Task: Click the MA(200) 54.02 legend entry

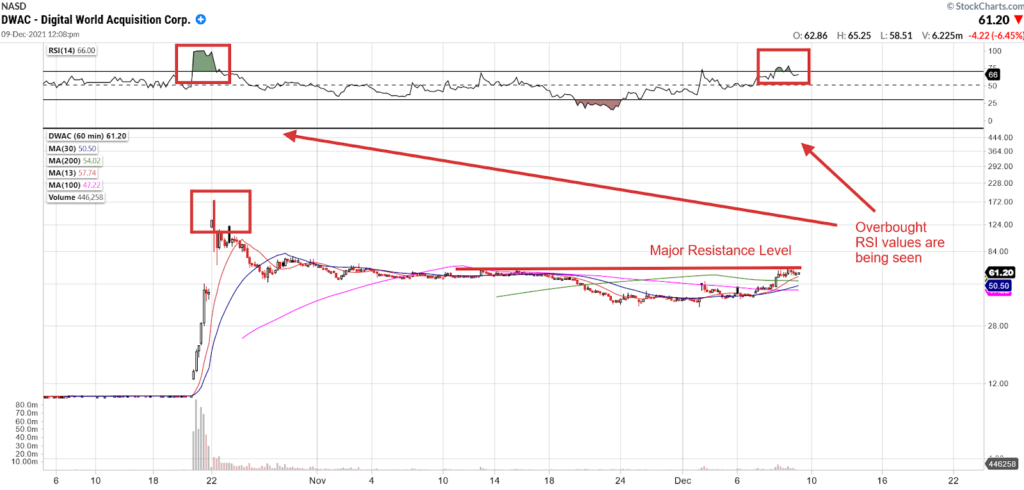Action: click(x=73, y=161)
